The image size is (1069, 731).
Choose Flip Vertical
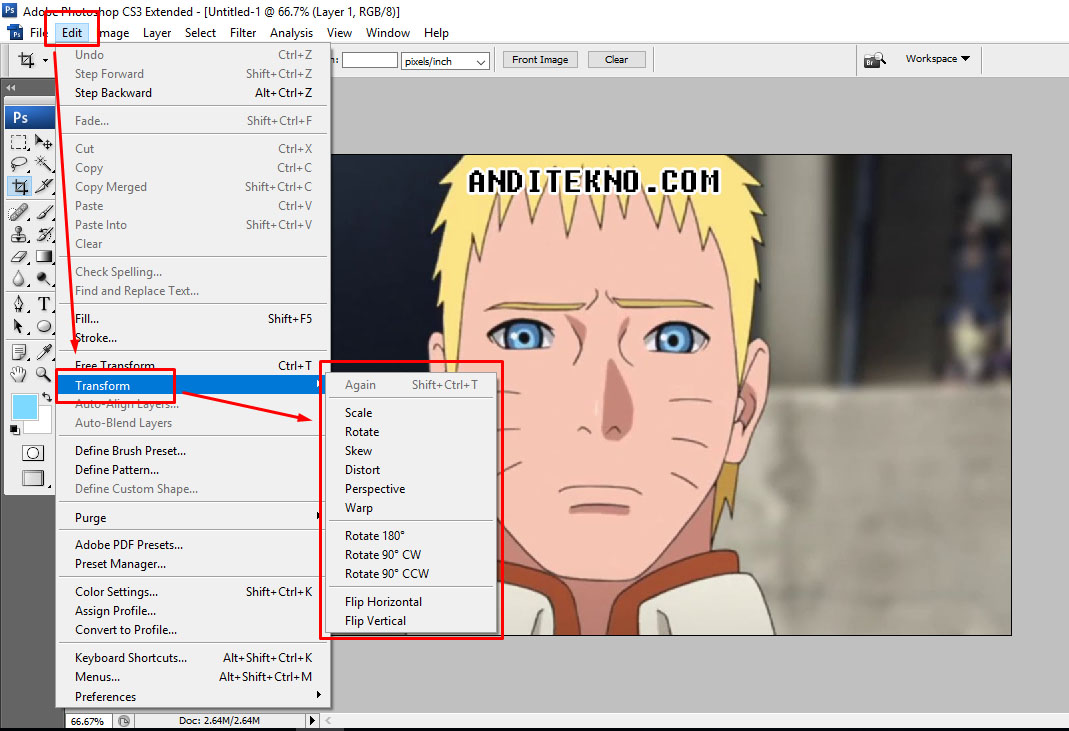point(411,621)
